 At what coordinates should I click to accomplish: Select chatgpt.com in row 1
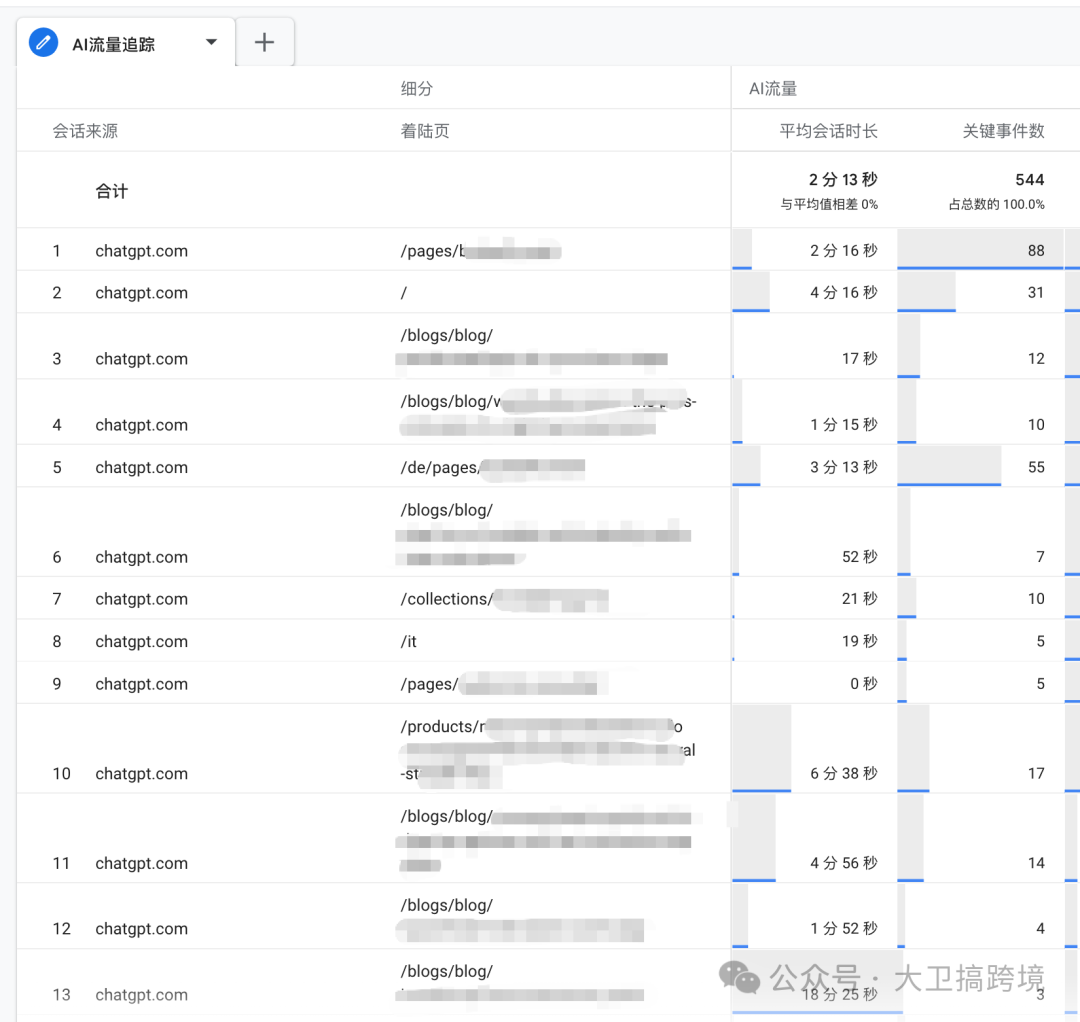(141, 251)
